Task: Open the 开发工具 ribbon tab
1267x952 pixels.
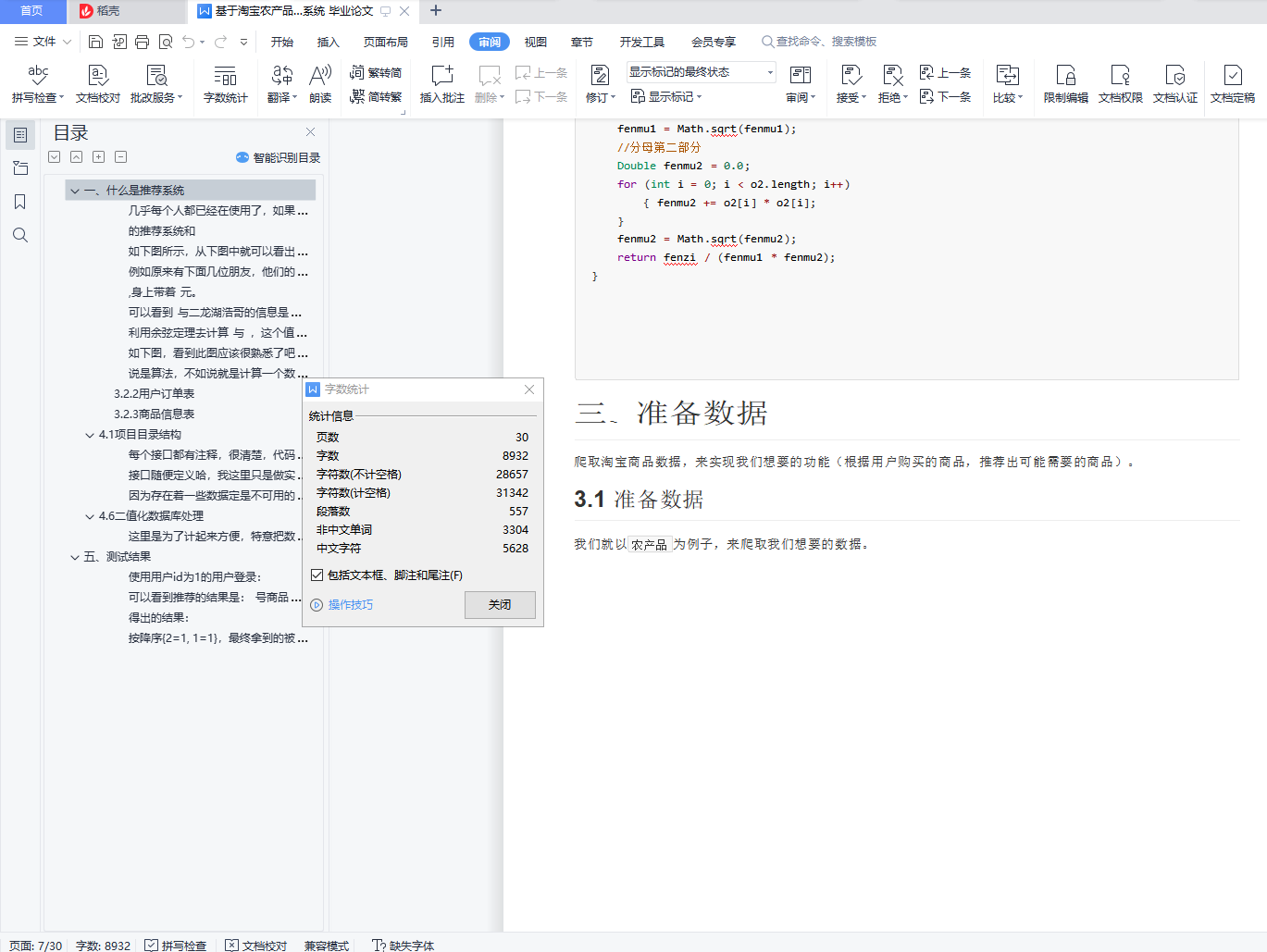Action: click(x=642, y=42)
